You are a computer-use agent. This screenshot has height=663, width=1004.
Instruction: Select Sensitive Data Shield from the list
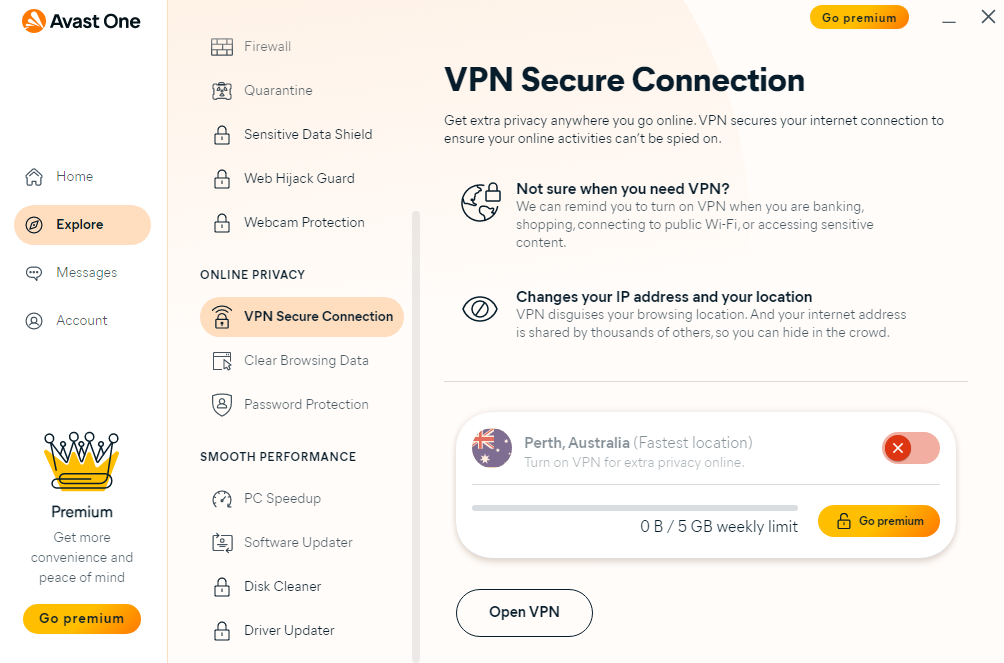tap(308, 135)
